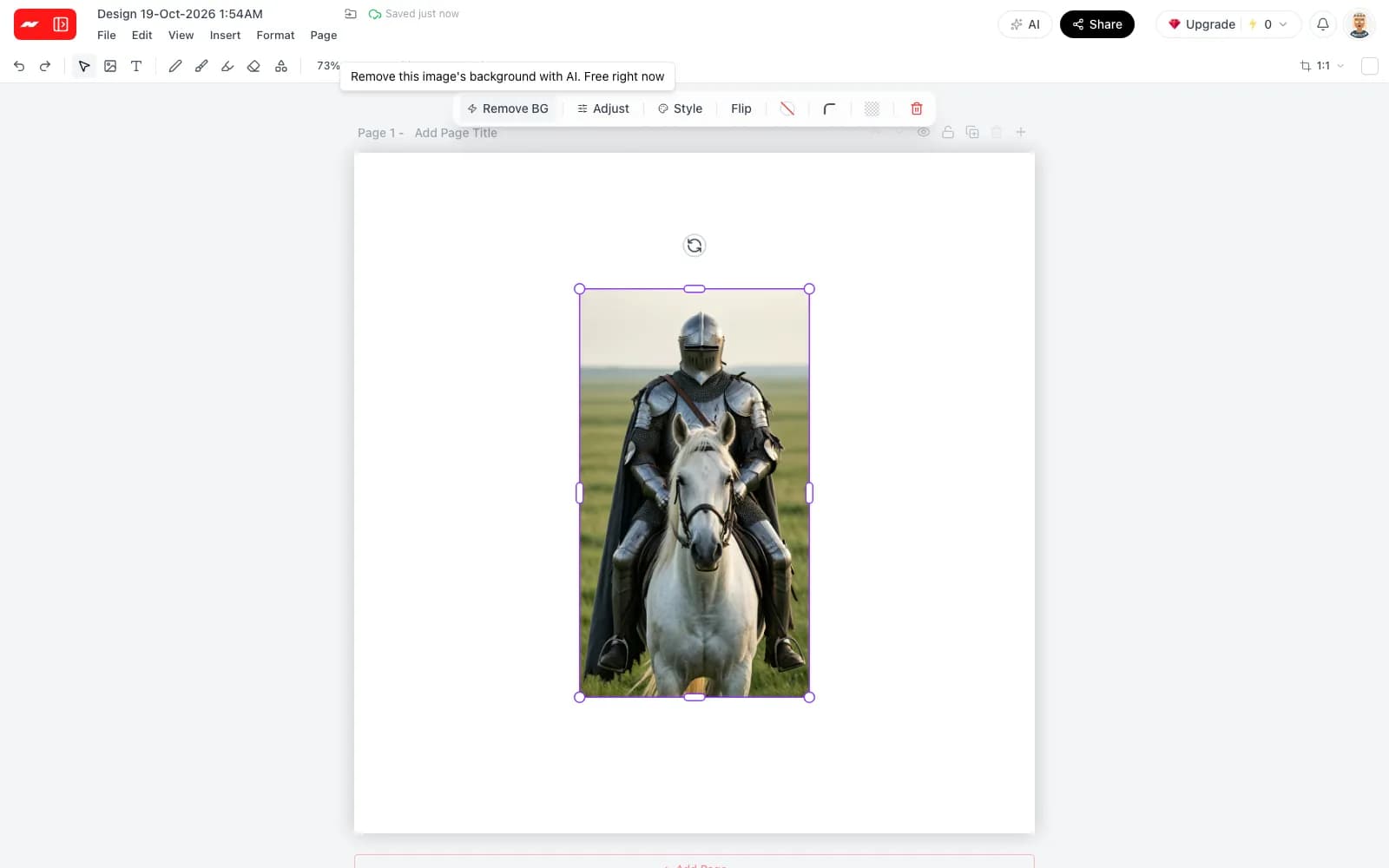Open the shapes tool
The width and height of the screenshot is (1389, 868).
(x=281, y=66)
